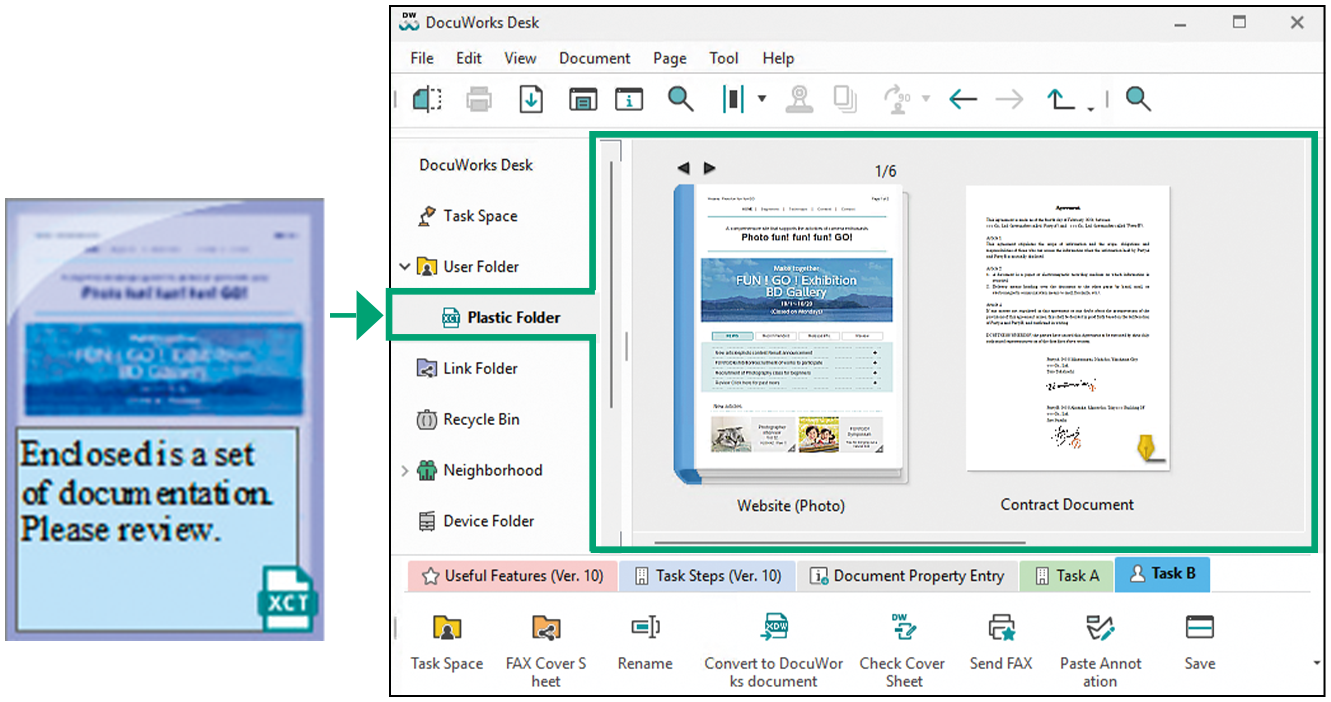Click the Convert to DocuWorks document icon

point(773,627)
